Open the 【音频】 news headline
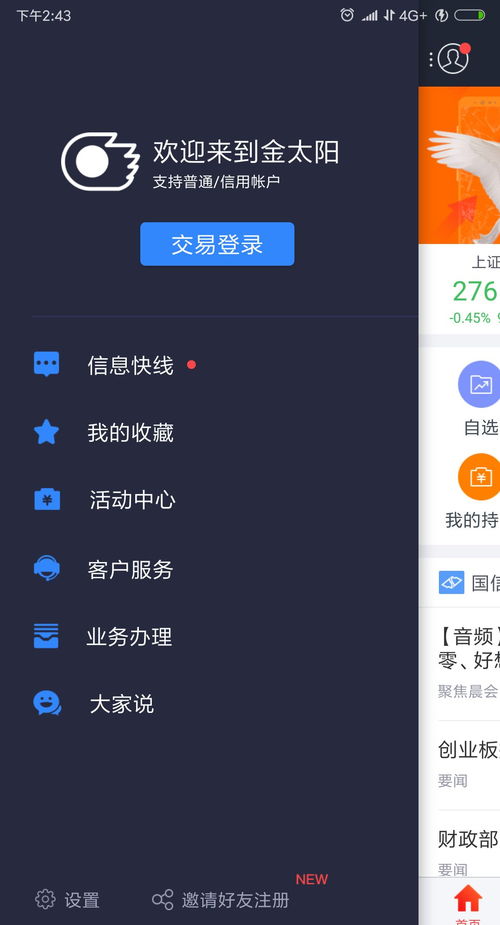Viewport: 500px width, 925px height. coord(469,648)
